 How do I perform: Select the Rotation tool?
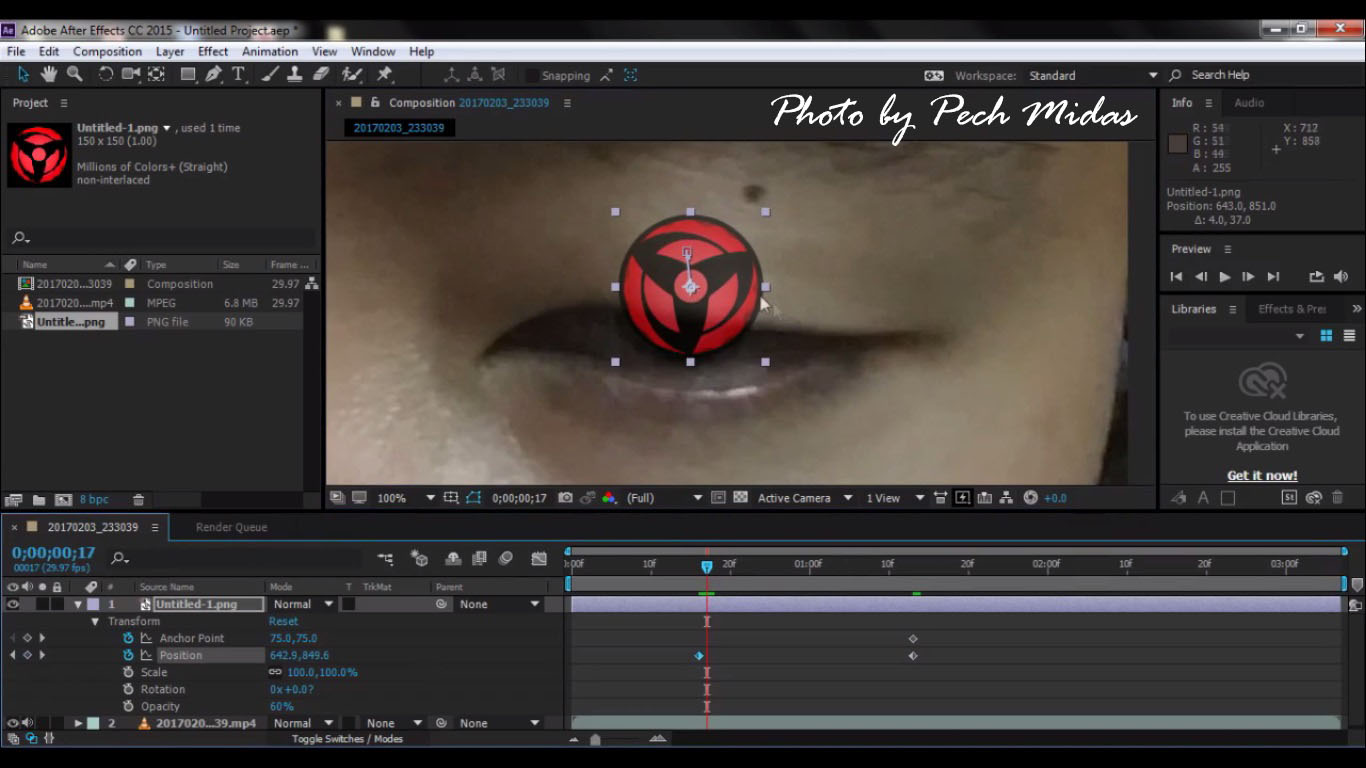(105, 74)
